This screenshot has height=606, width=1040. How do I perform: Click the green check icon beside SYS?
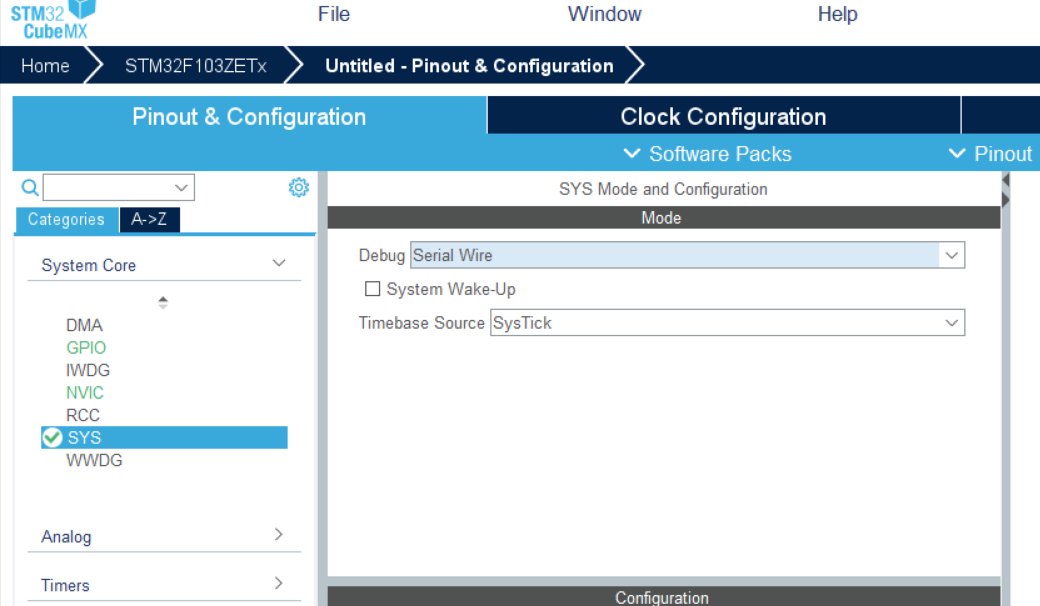52,438
